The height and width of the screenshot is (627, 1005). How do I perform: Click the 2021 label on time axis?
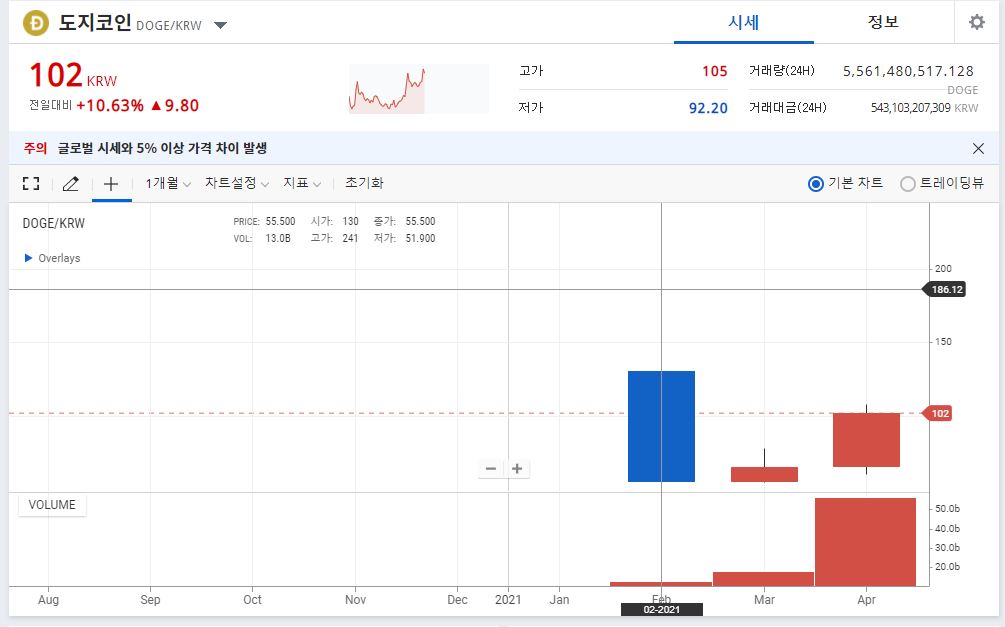[x=508, y=600]
